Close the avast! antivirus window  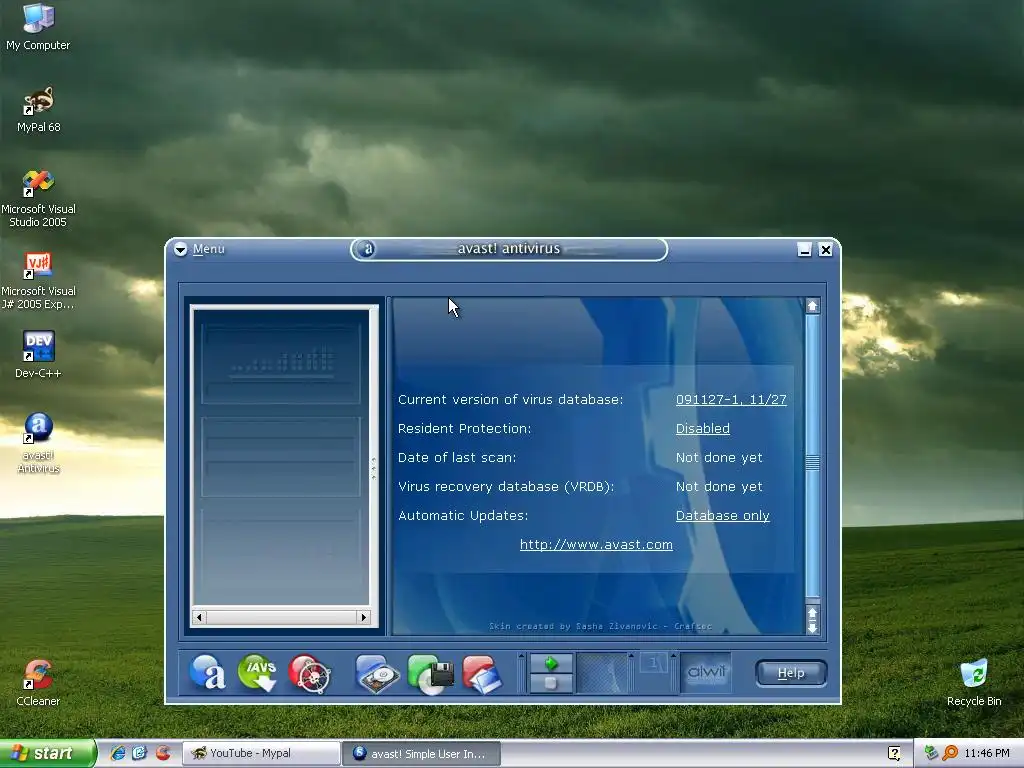[825, 249]
